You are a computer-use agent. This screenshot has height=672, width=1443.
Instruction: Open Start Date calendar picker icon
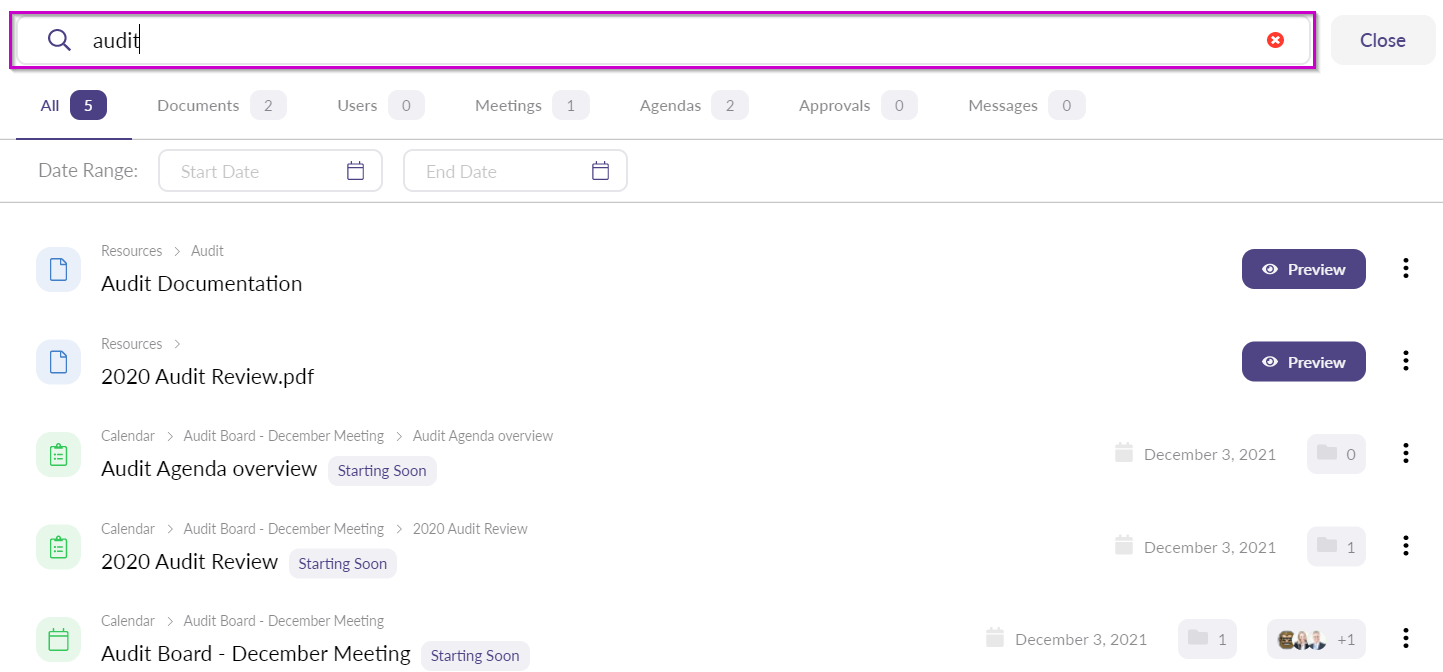point(355,171)
